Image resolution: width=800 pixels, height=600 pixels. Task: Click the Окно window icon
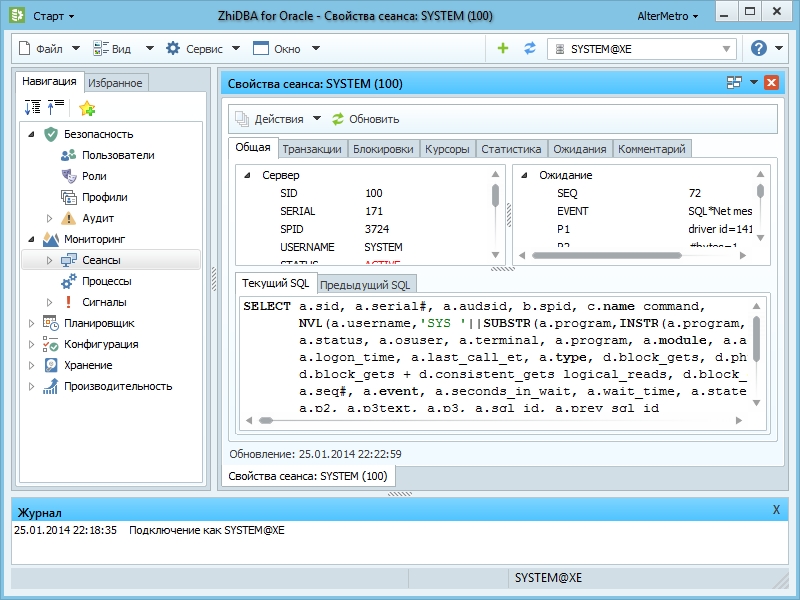click(261, 48)
